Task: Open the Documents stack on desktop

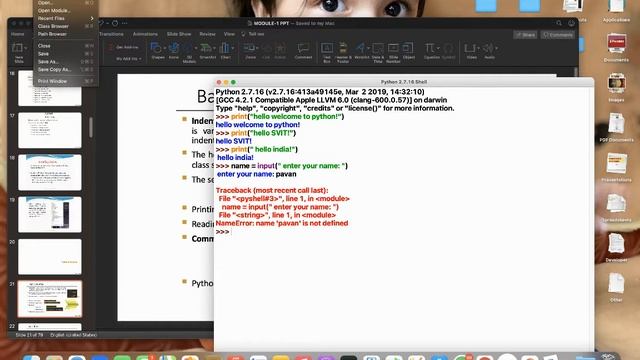Action: [x=616, y=44]
